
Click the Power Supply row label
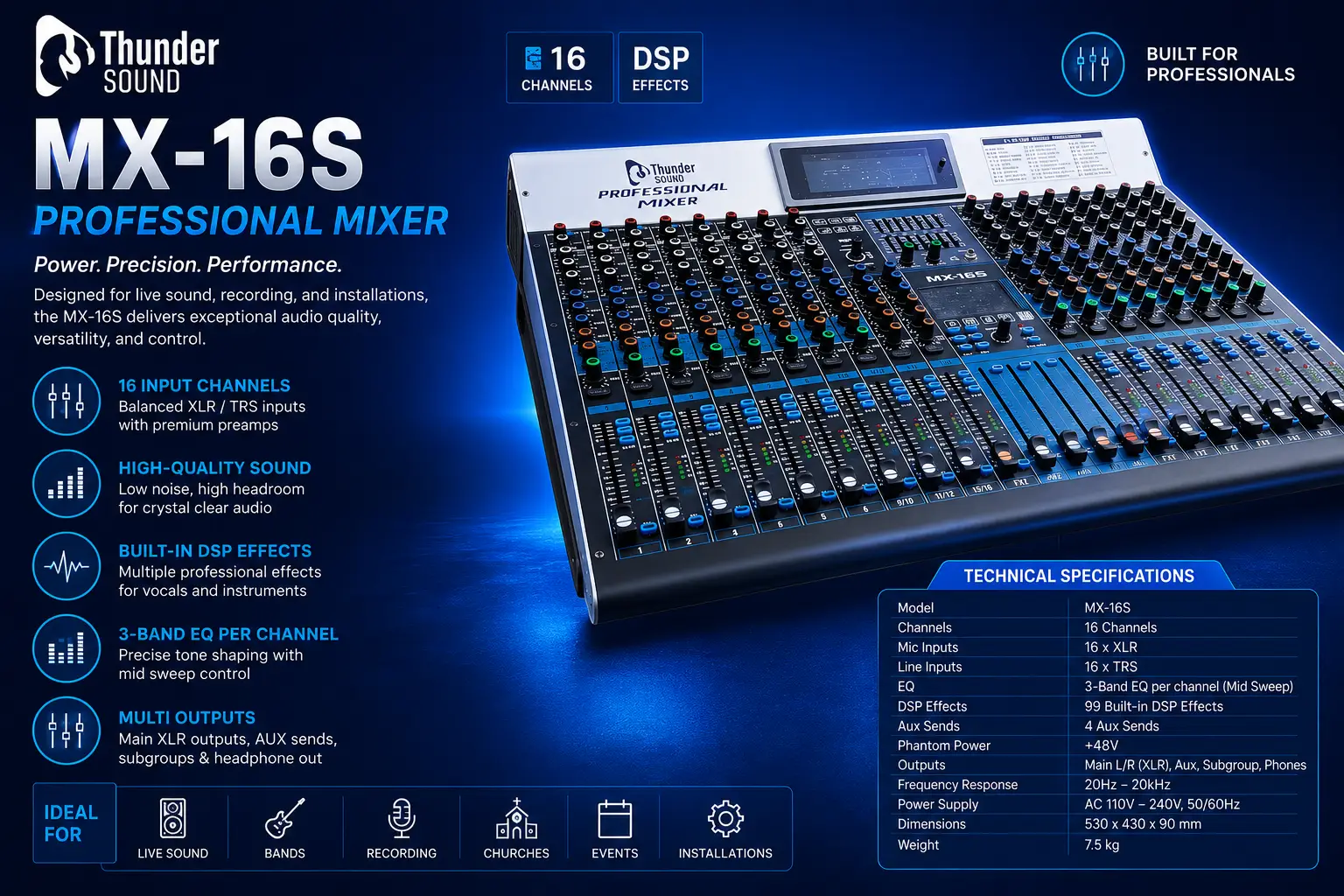pos(937,804)
